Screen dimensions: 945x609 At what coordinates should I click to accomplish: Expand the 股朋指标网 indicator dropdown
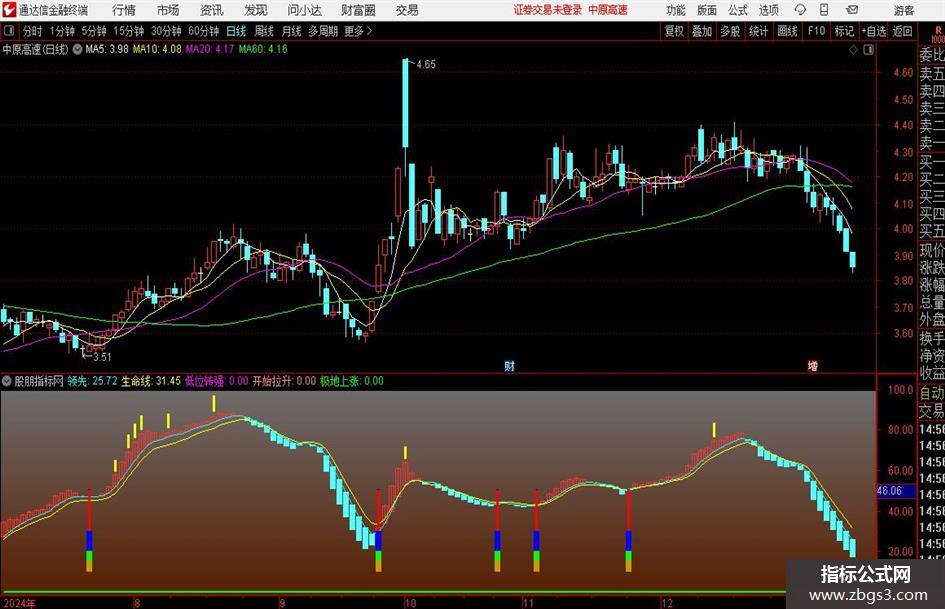(x=7, y=381)
